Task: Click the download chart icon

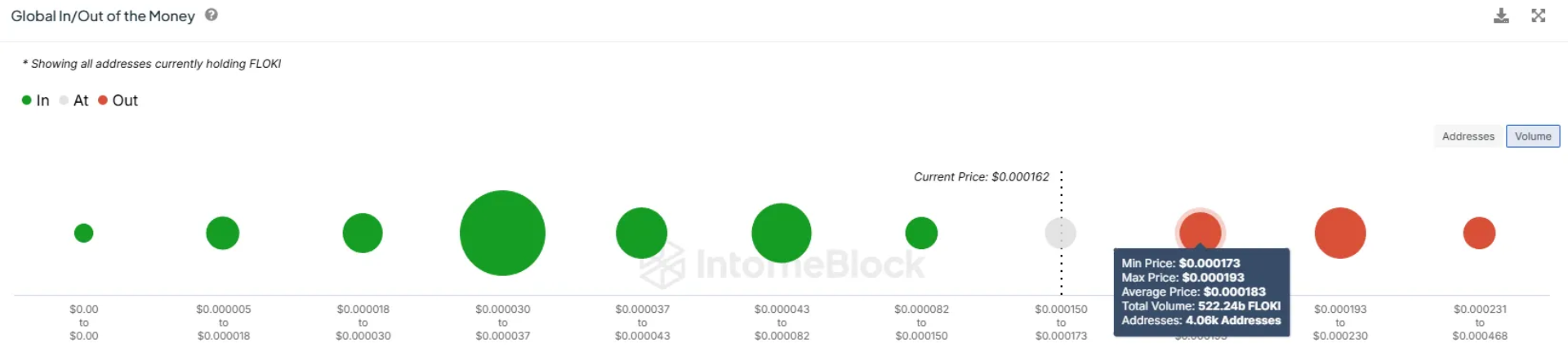Action: pos(1501,16)
